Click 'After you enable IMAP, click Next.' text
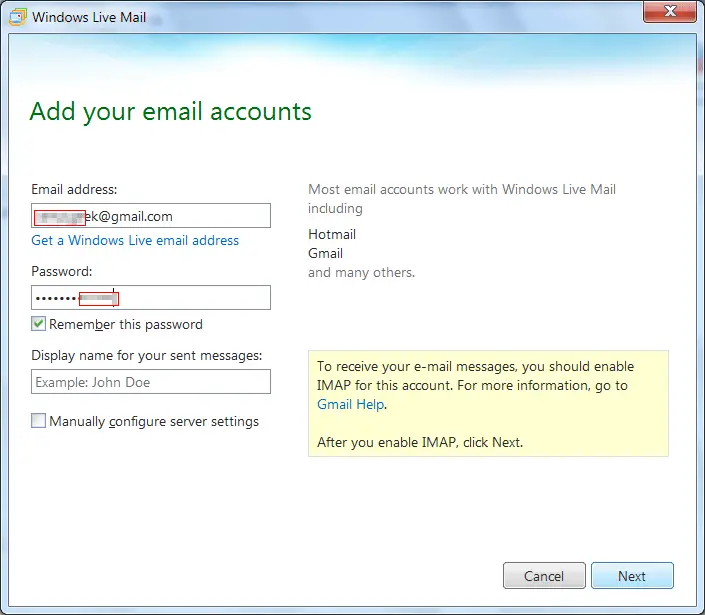Image resolution: width=705 pixels, height=615 pixels. tap(420, 442)
